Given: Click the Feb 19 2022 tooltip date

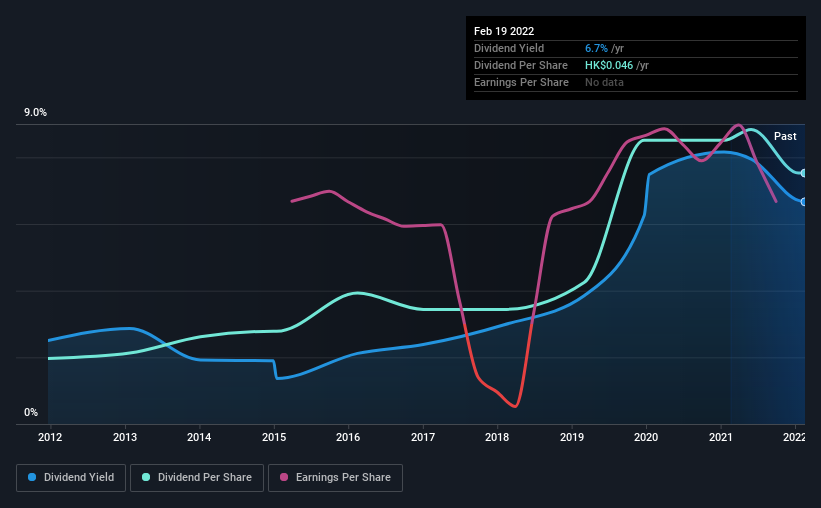Looking at the screenshot, I should pyautogui.click(x=504, y=31).
